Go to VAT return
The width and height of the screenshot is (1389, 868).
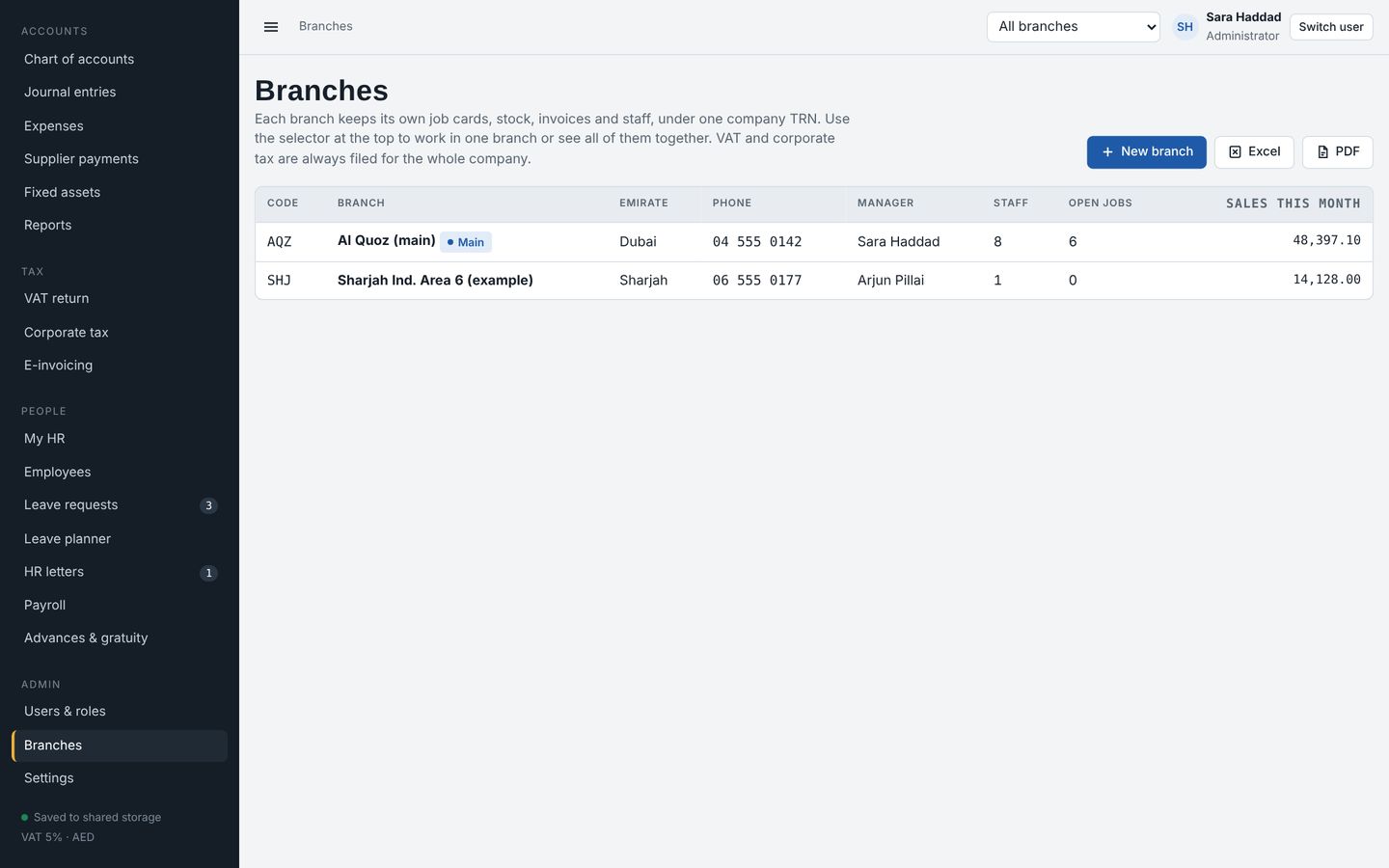(120, 299)
